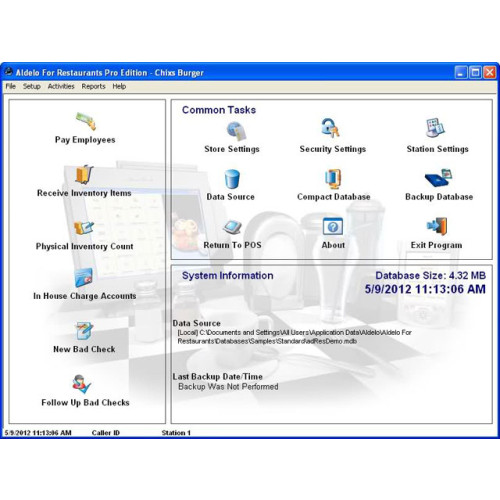
Task: Open In House Charge Accounts icon
Action: point(84,278)
